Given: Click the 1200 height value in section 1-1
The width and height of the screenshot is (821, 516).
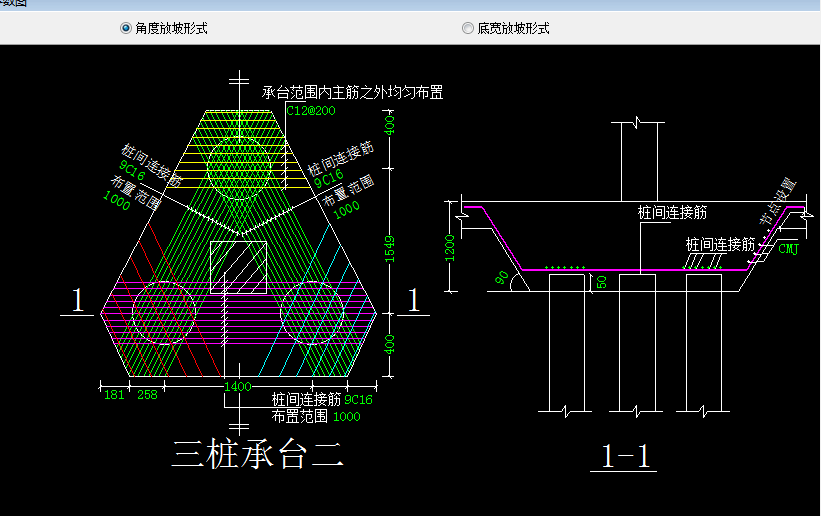Looking at the screenshot, I should (x=450, y=248).
